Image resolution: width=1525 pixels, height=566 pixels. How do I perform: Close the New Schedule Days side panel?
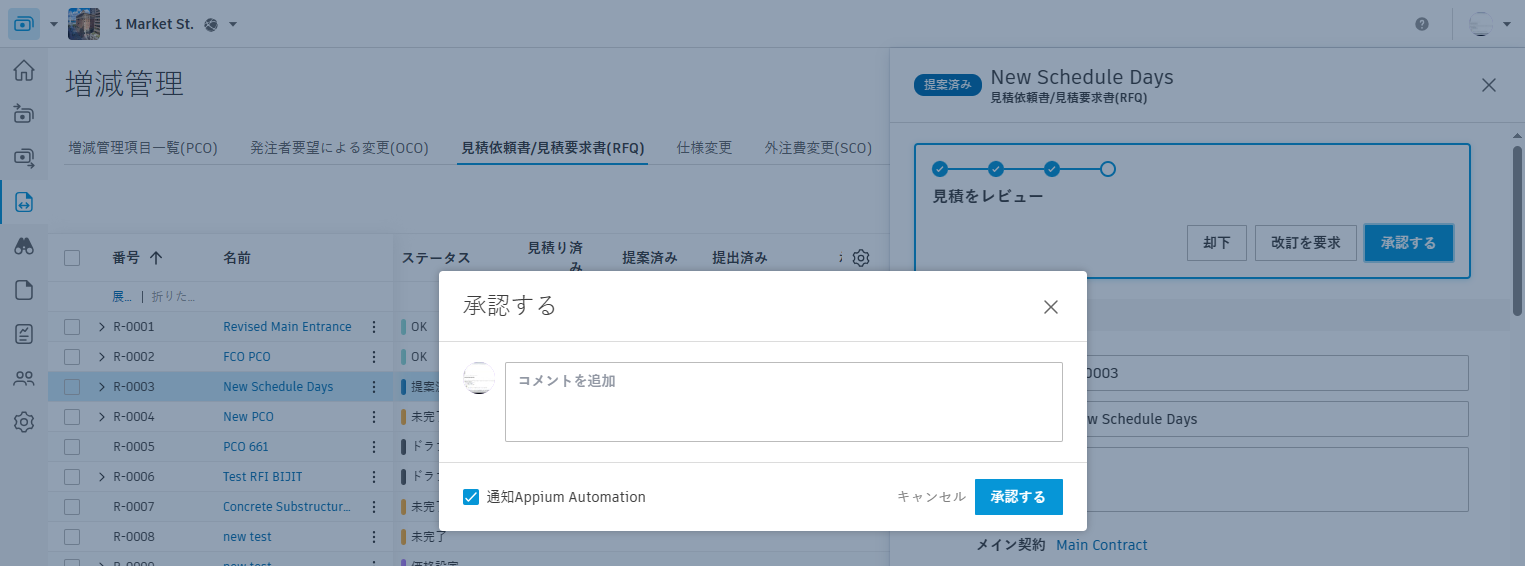1489,85
